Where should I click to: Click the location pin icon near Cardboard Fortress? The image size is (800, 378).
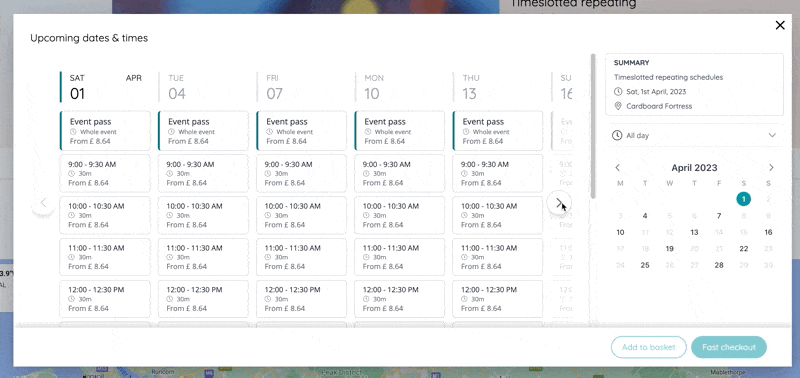coord(618,106)
